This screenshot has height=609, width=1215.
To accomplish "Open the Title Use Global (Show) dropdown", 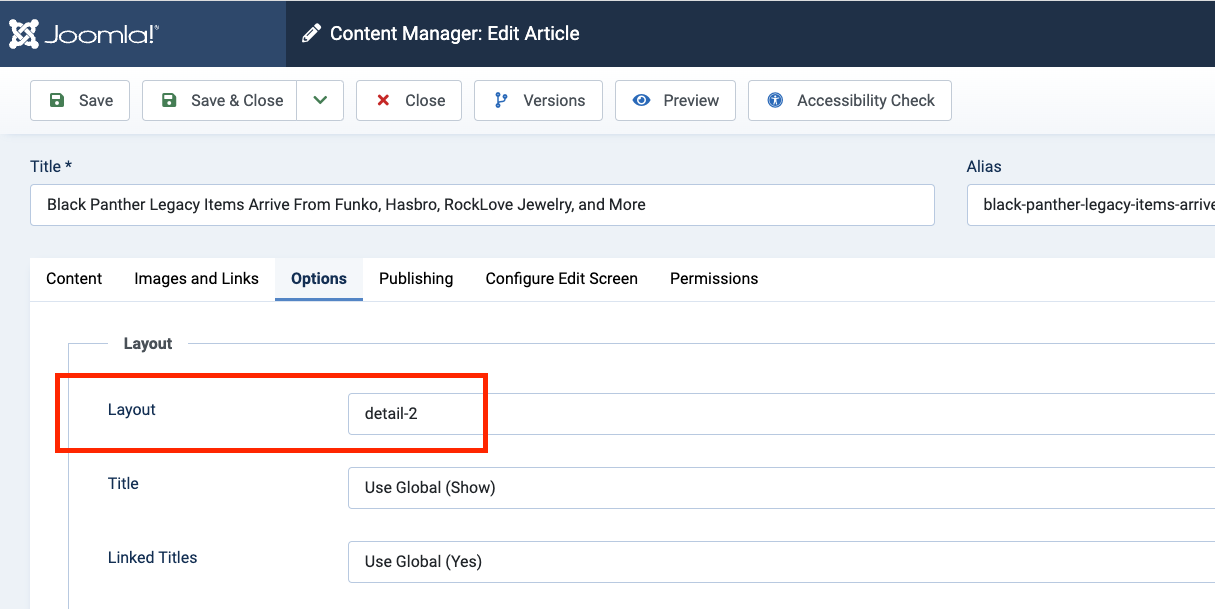I will [780, 488].
